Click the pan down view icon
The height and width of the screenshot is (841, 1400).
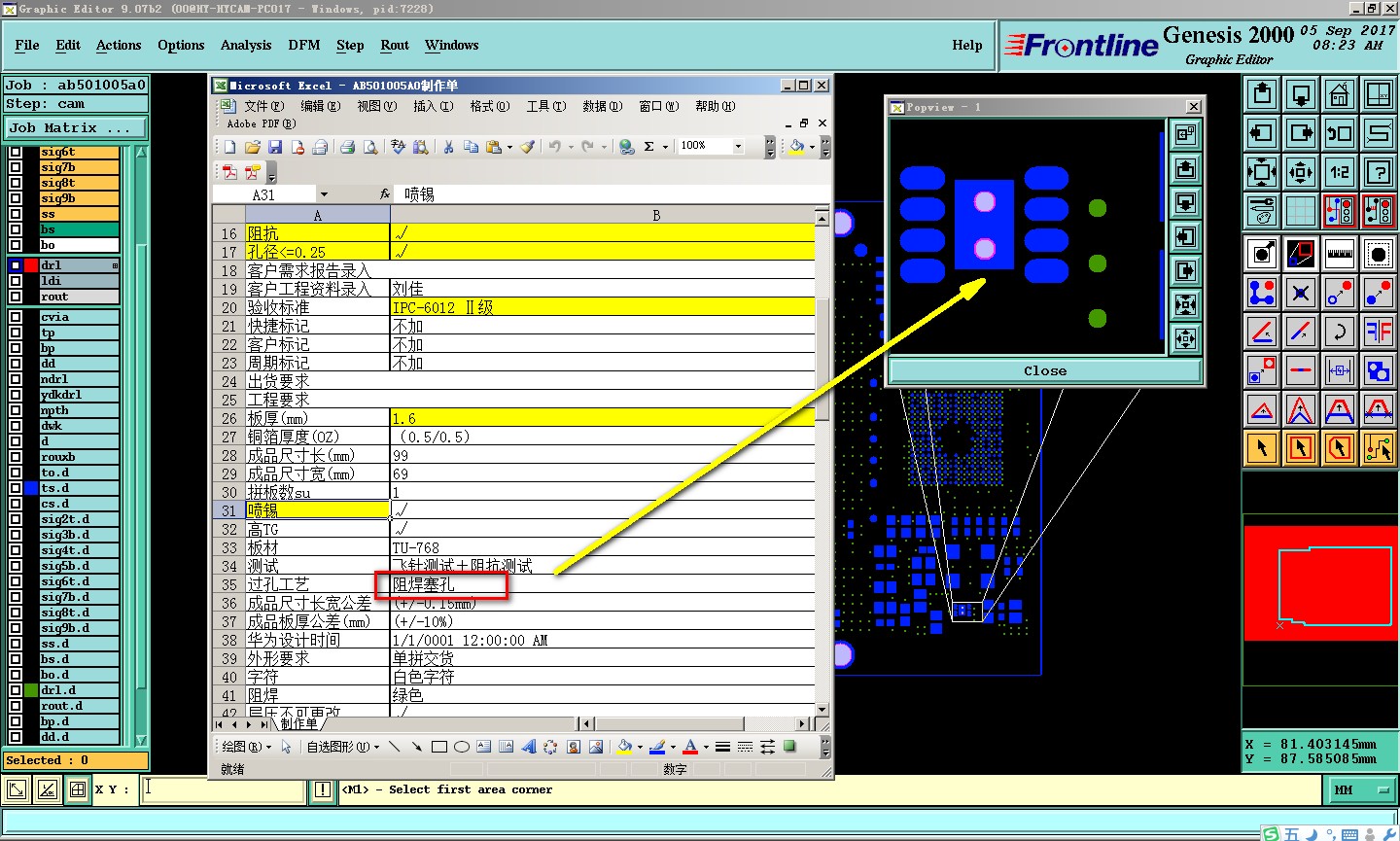pos(1301,94)
